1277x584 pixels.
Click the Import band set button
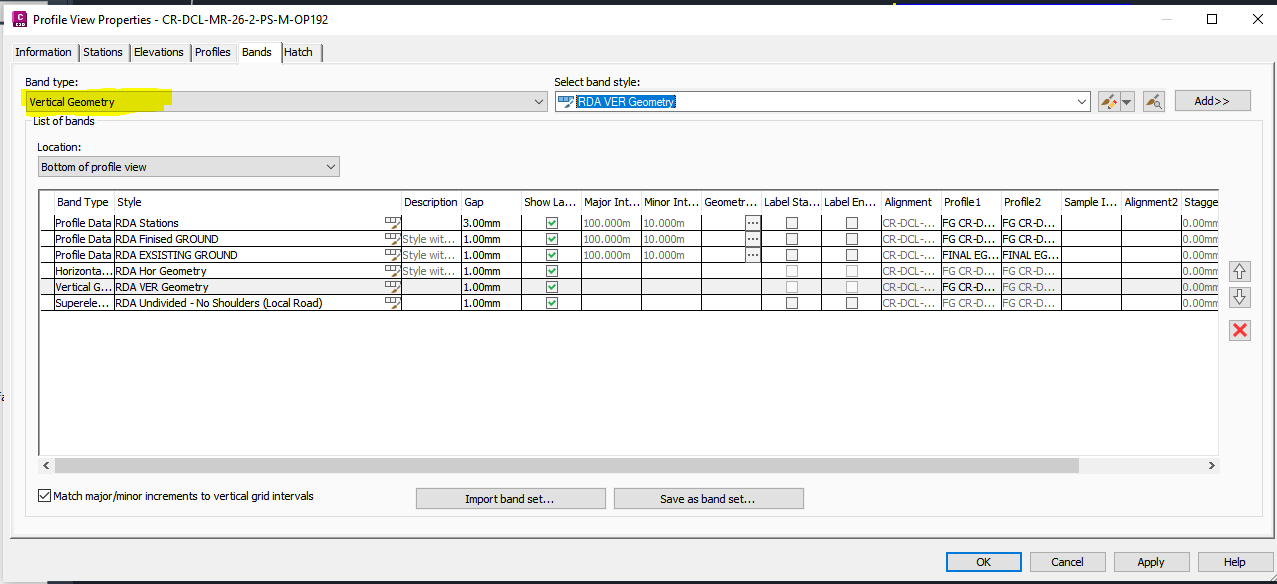click(510, 498)
